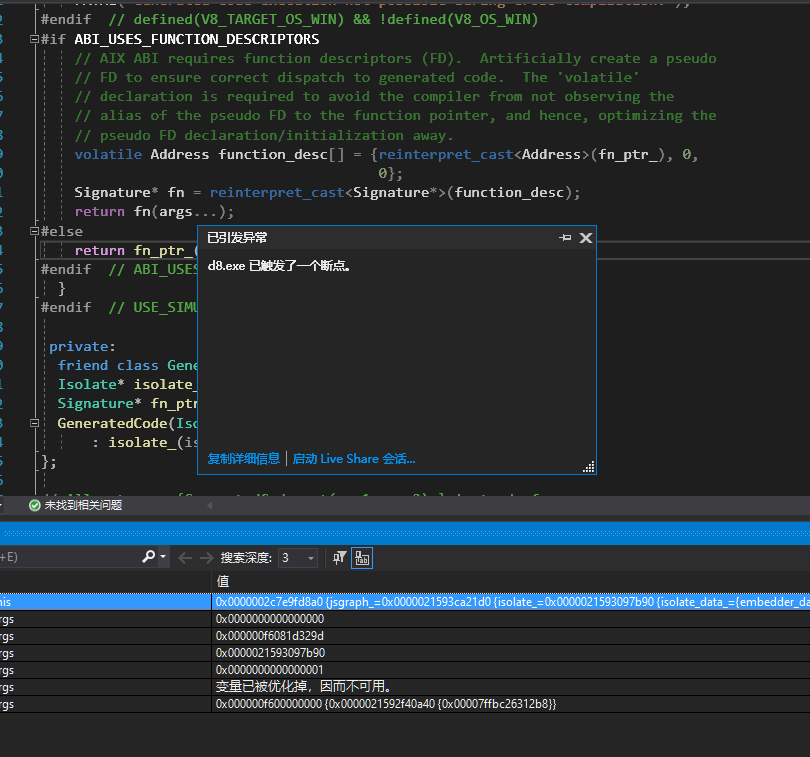Go to next search result arrow
The height and width of the screenshot is (757, 810).
pos(207,558)
